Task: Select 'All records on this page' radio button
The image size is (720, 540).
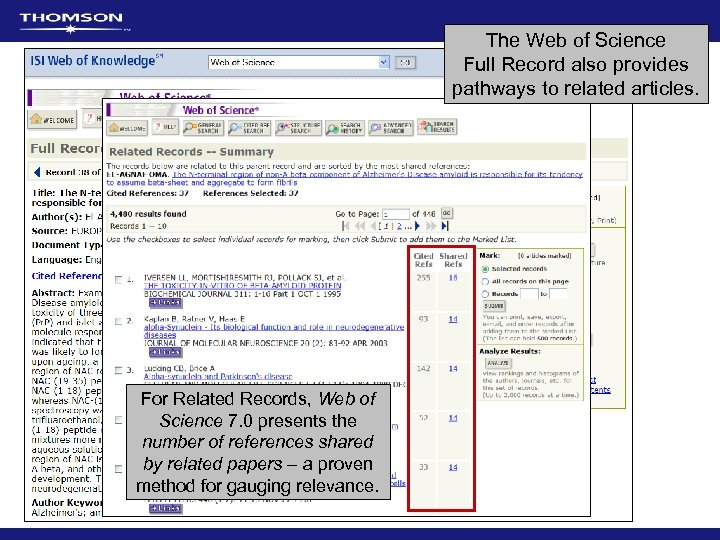Action: click(485, 281)
